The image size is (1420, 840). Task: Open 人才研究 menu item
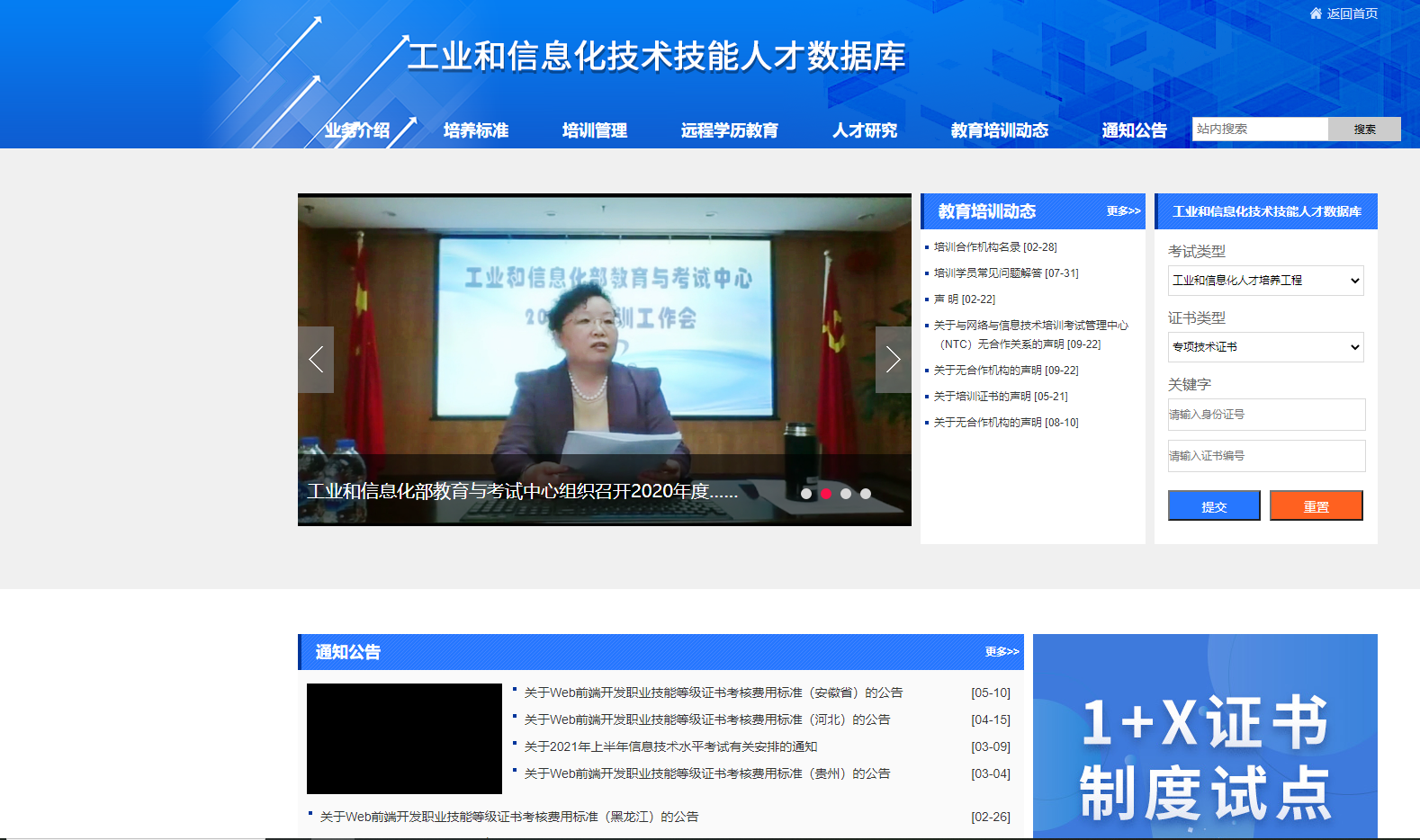[865, 130]
